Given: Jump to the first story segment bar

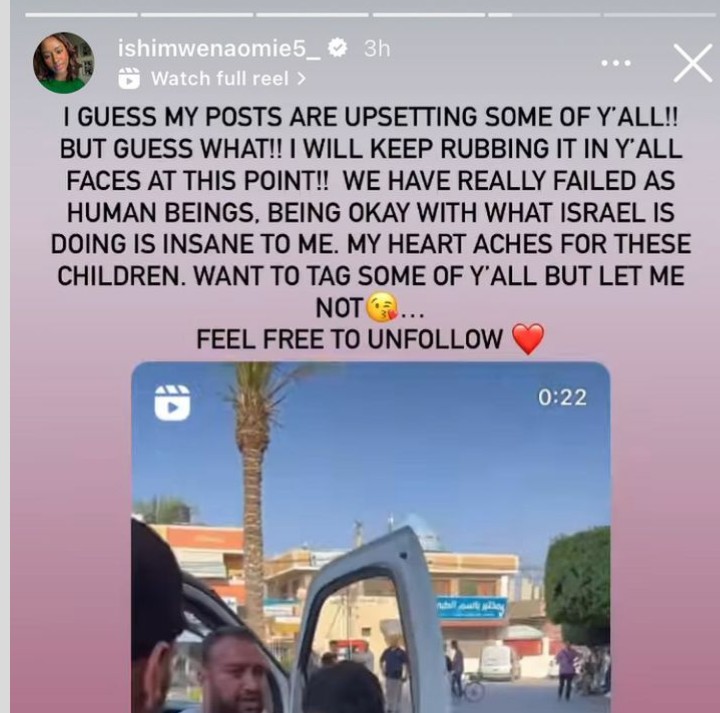Looking at the screenshot, I should [81, 15].
